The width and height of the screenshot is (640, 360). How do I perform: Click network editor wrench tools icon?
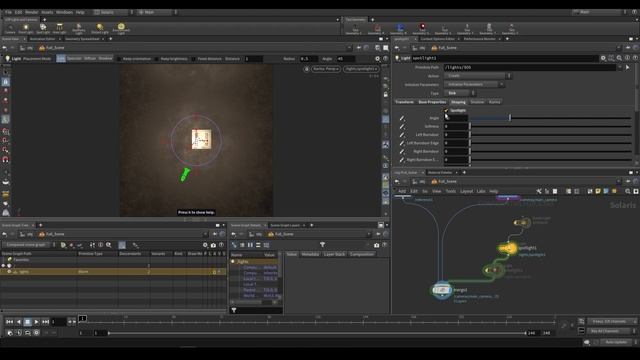click(539, 191)
